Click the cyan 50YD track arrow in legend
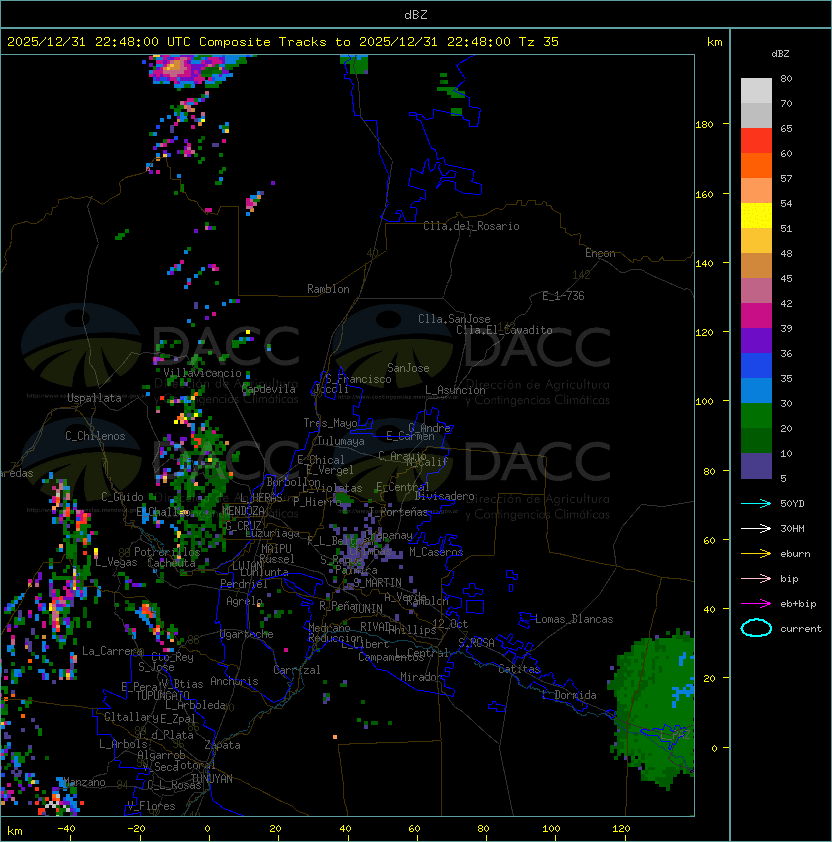This screenshot has height=842, width=832. (756, 503)
